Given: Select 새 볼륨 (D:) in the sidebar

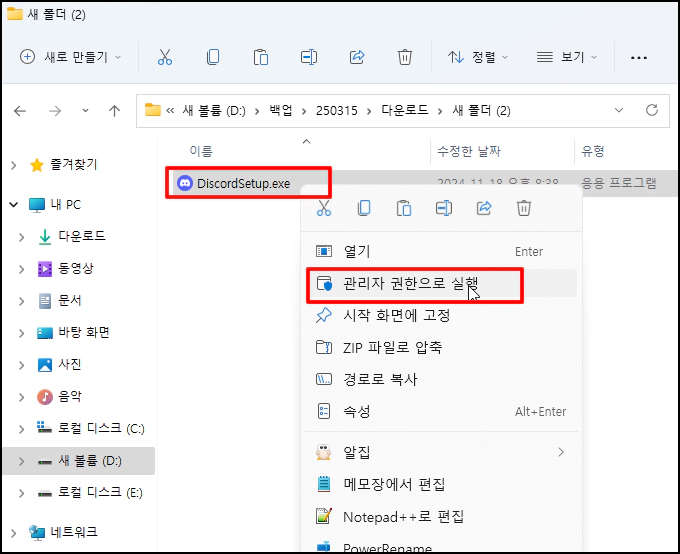Looking at the screenshot, I should [79, 461].
